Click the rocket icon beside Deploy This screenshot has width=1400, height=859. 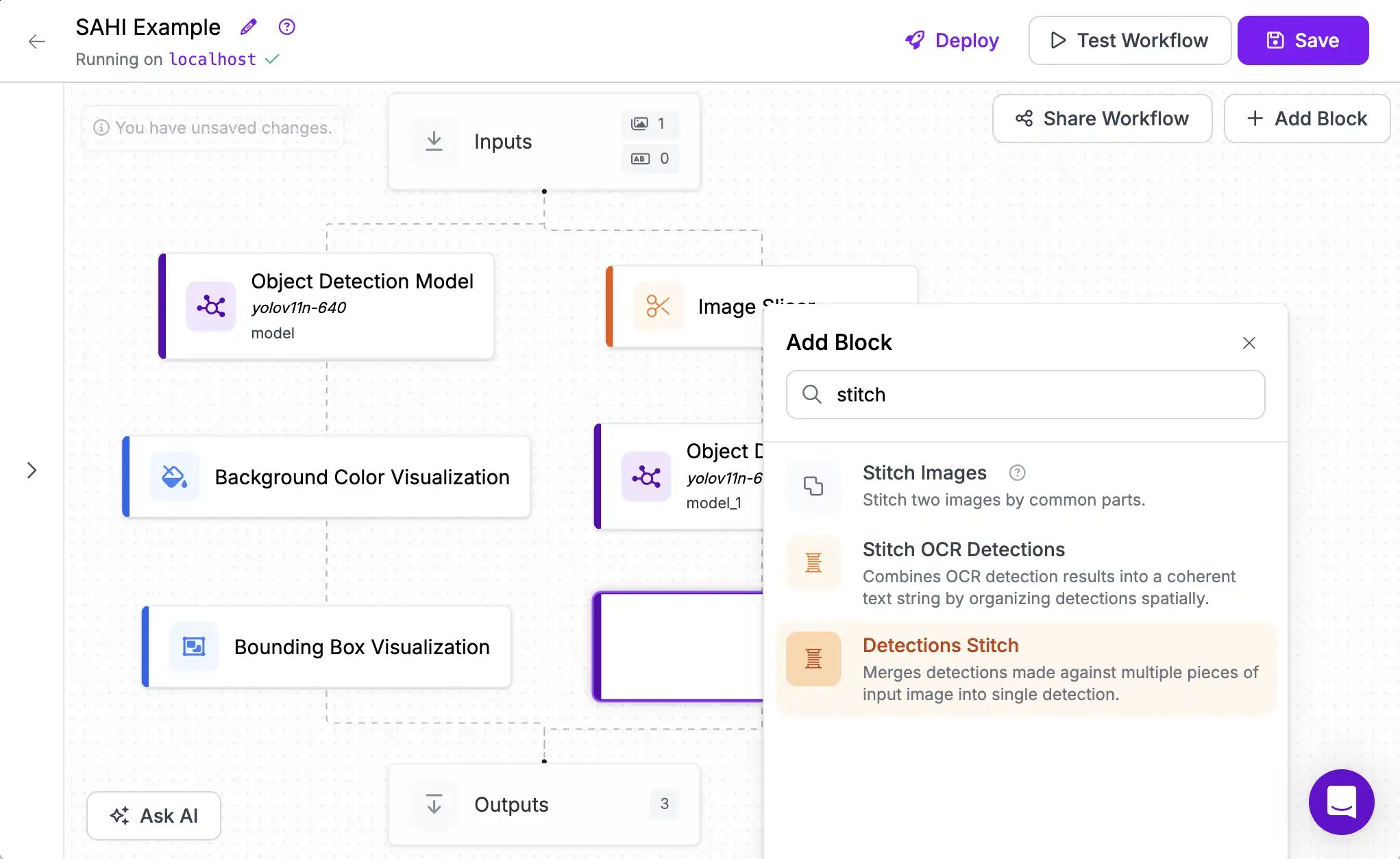coord(915,40)
